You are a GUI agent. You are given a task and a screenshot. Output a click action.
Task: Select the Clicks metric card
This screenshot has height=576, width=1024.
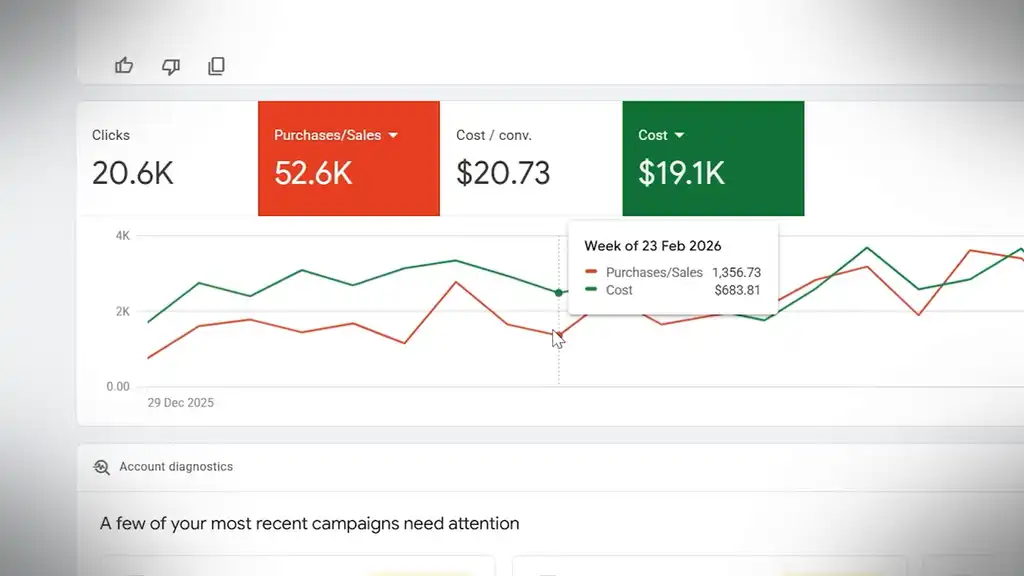click(168, 159)
